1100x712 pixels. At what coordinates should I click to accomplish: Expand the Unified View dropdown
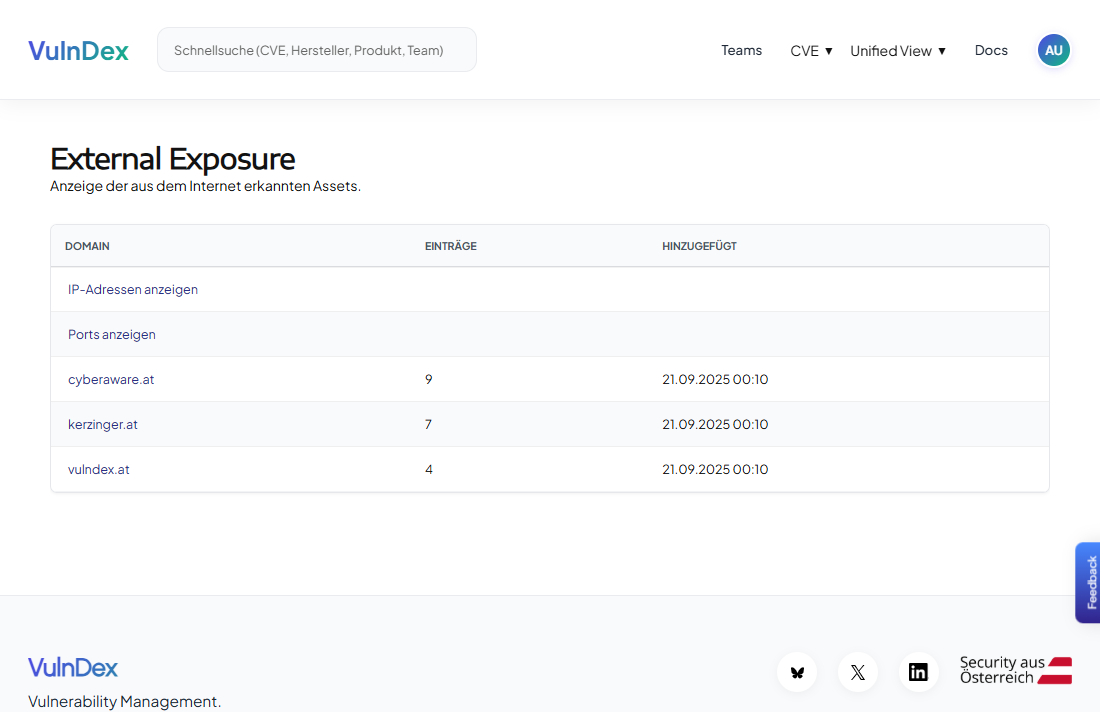click(x=897, y=50)
